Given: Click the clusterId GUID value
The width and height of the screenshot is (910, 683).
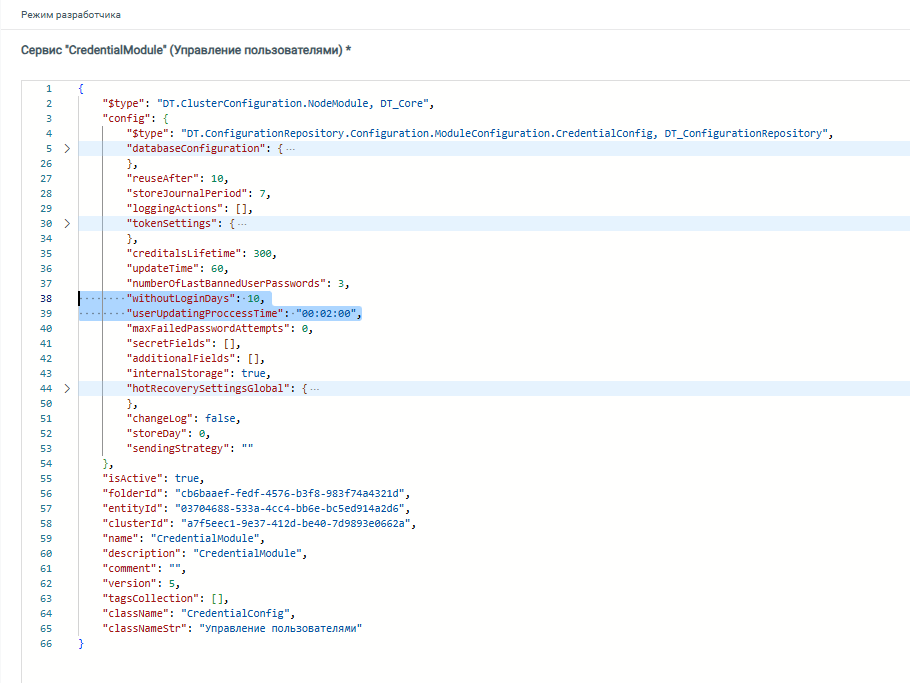Looking at the screenshot, I should pos(295,523).
